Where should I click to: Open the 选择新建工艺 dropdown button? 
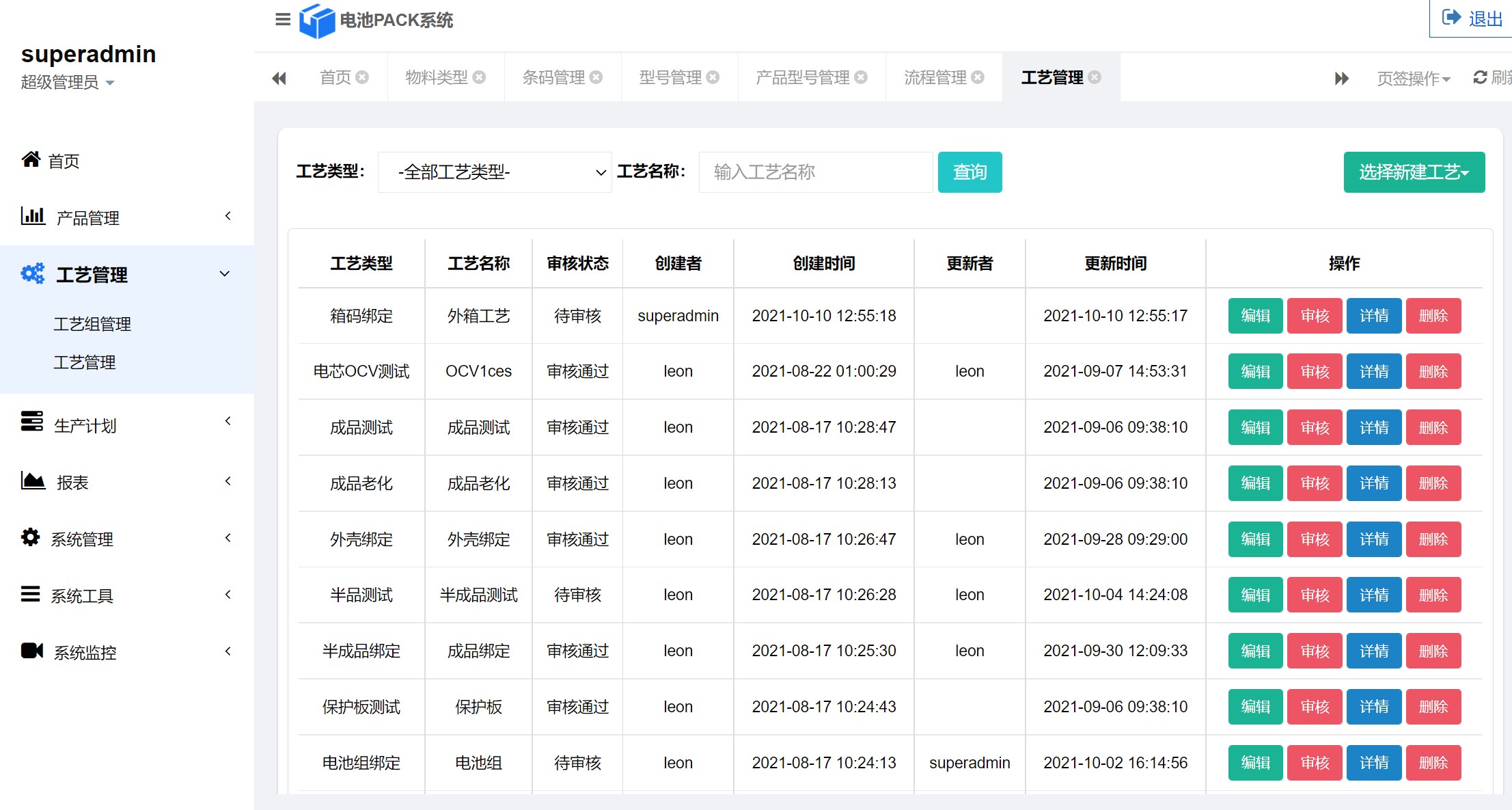coord(1414,172)
